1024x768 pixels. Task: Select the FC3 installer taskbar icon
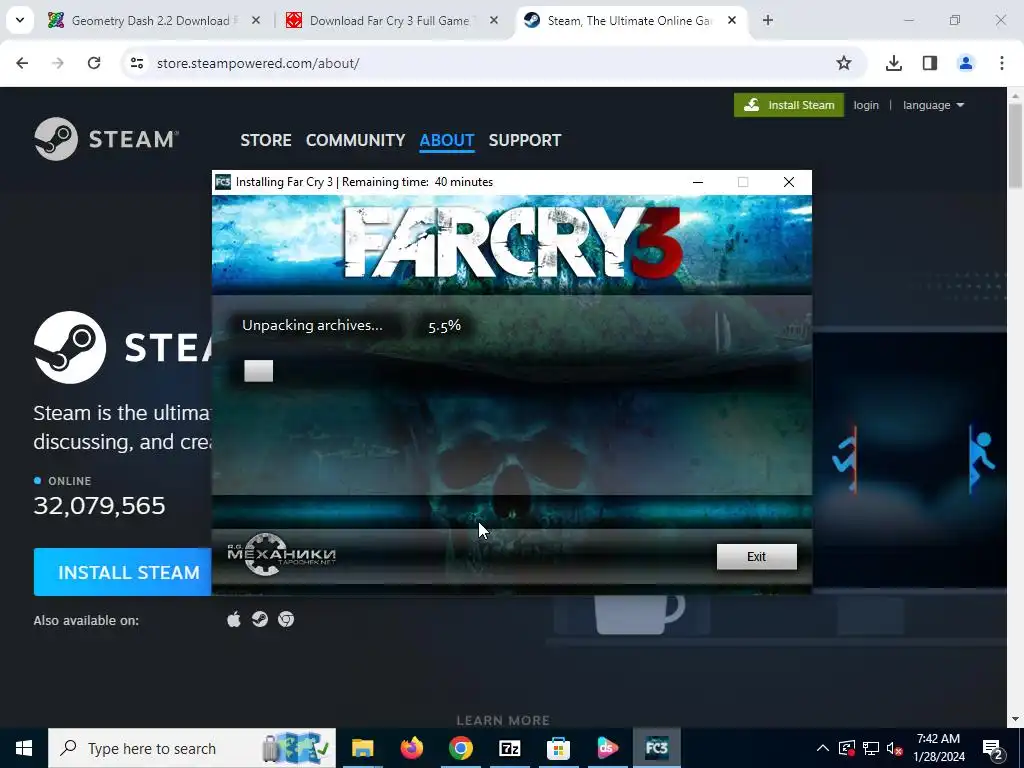[656, 748]
